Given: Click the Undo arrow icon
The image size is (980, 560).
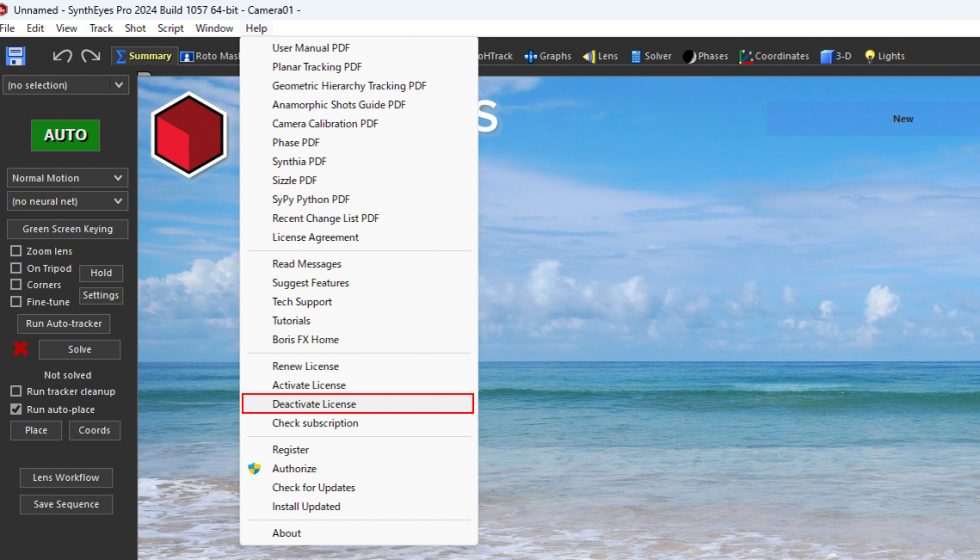Looking at the screenshot, I should point(62,56).
